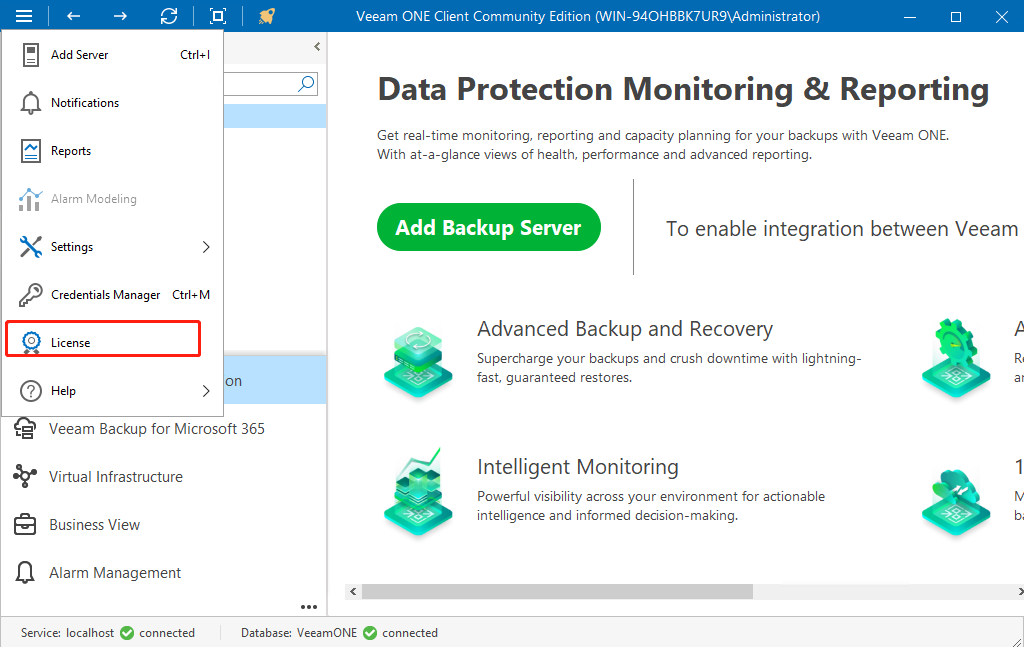The height and width of the screenshot is (647, 1024).
Task: Click the rocket What's New icon
Action: (266, 15)
